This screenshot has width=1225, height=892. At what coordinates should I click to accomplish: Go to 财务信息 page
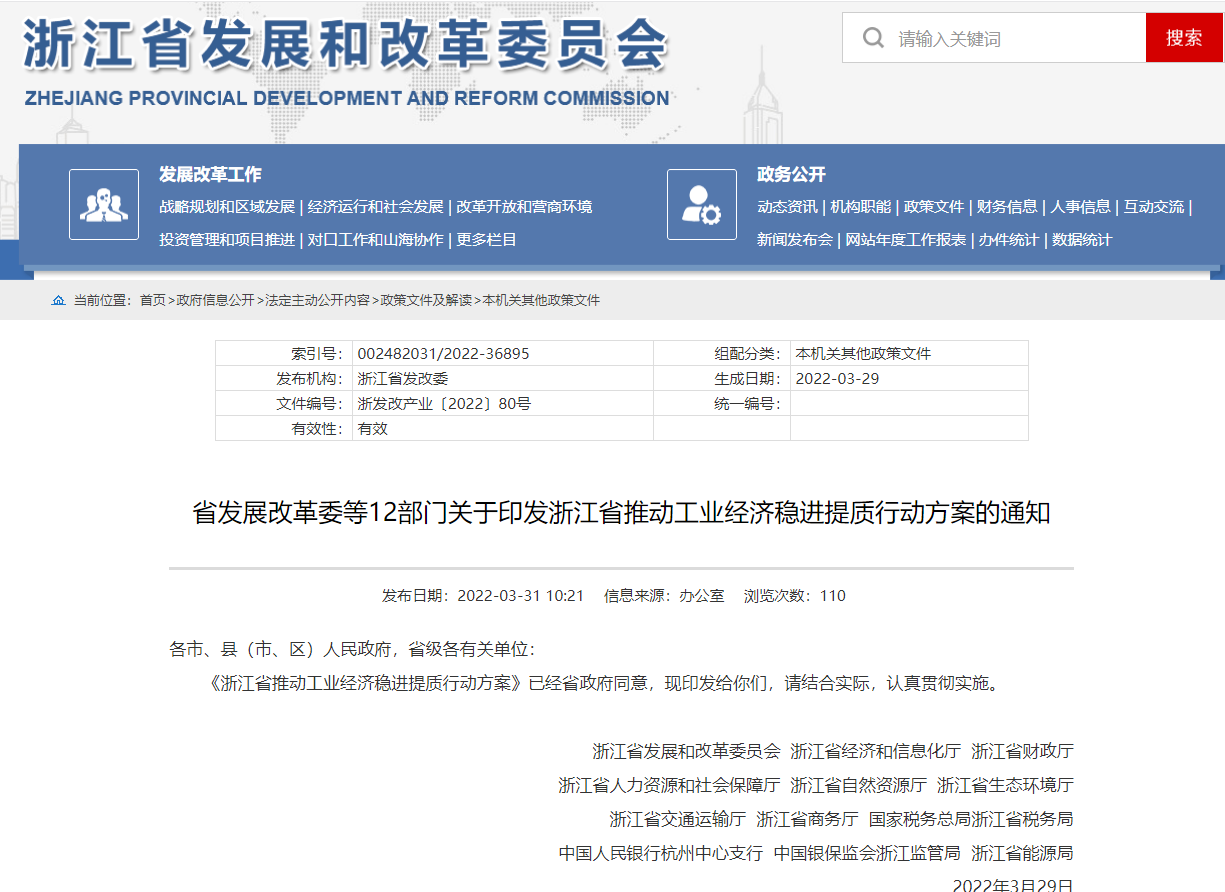click(1007, 207)
